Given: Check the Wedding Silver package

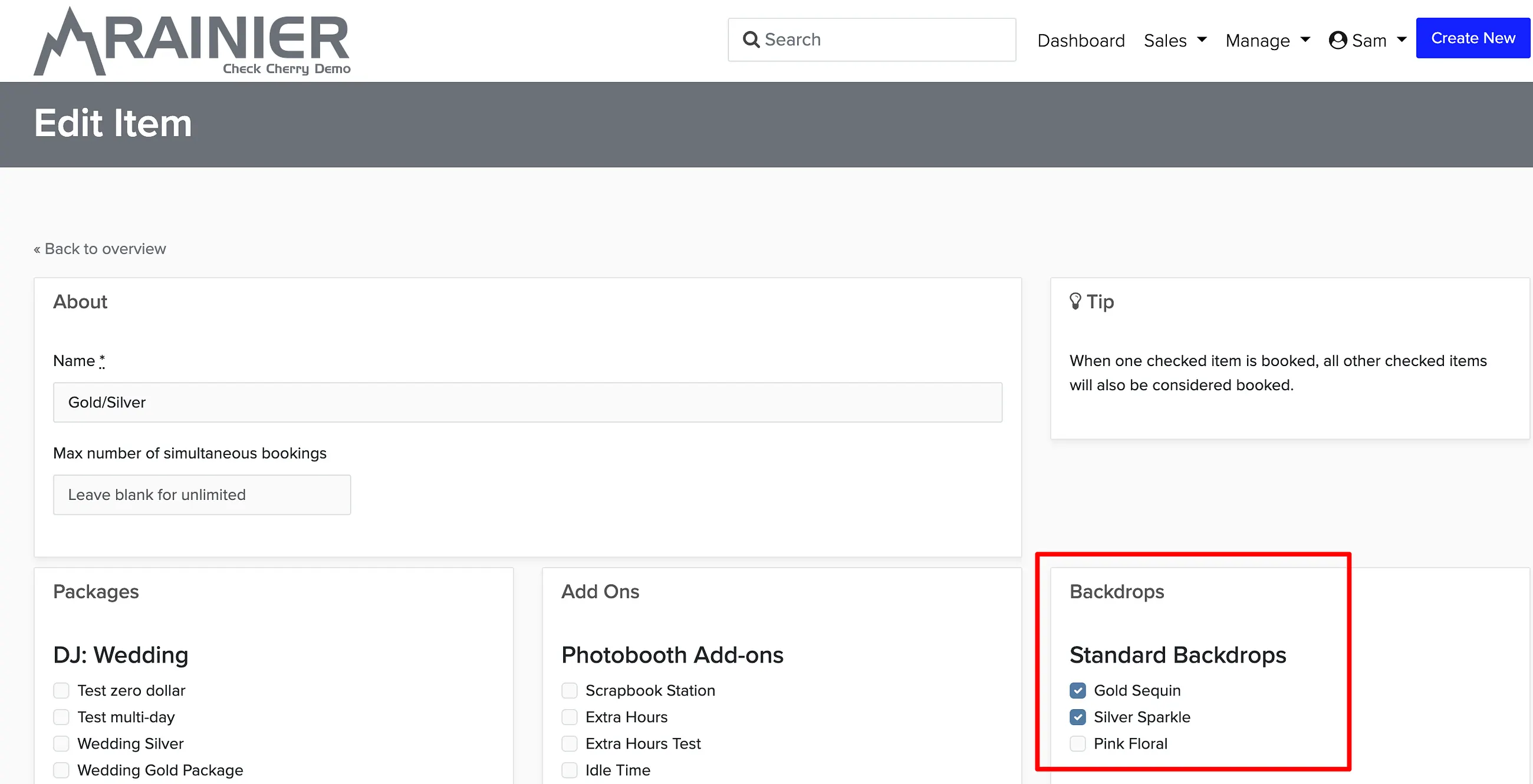Looking at the screenshot, I should click(x=61, y=743).
